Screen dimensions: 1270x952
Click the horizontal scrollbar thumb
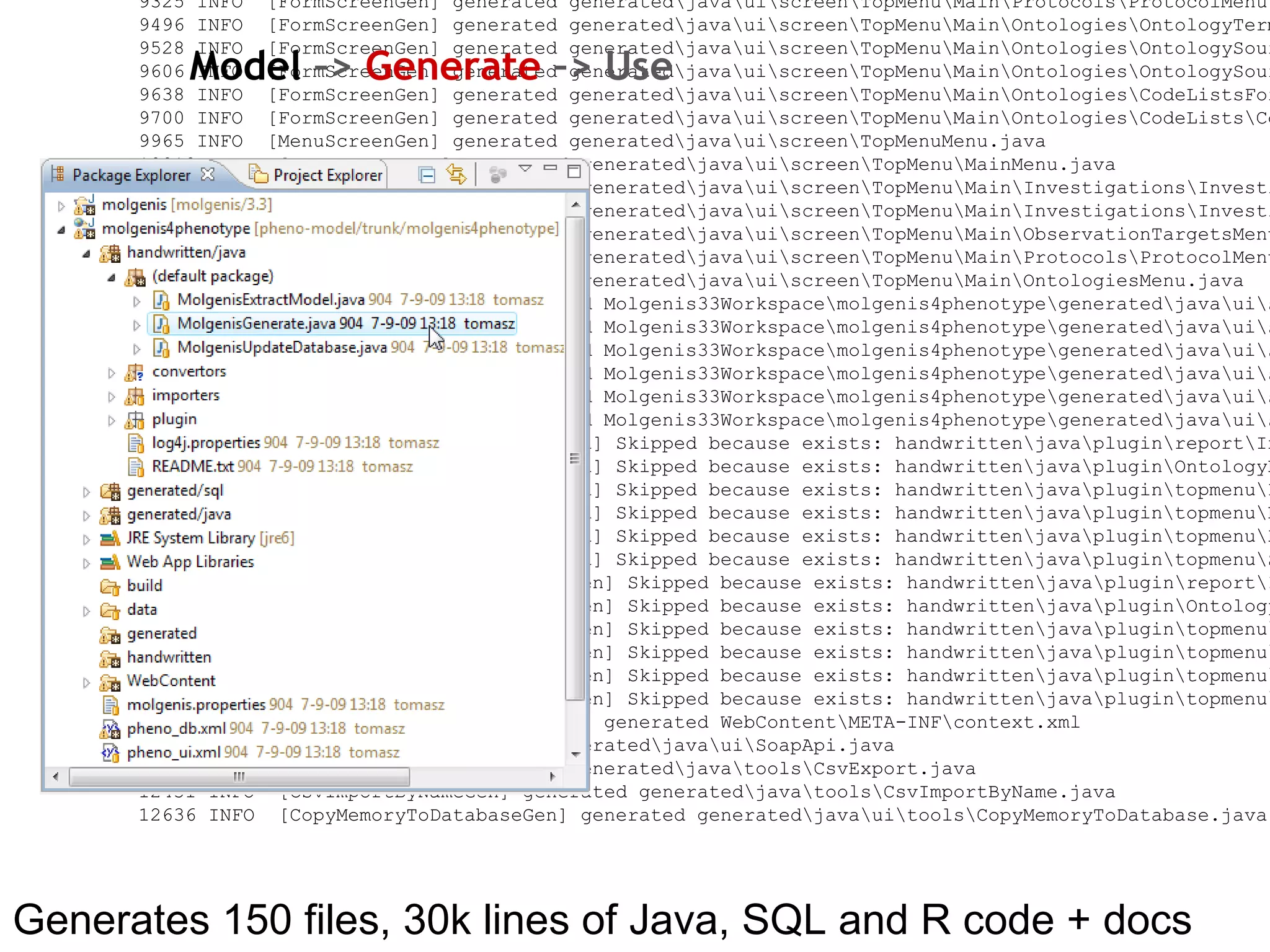coord(239,777)
